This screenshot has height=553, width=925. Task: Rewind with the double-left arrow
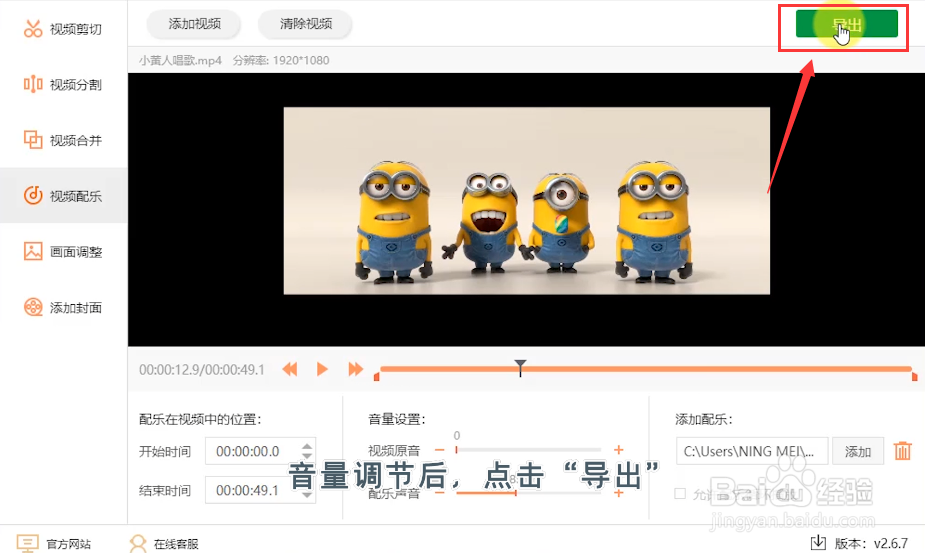coord(290,369)
